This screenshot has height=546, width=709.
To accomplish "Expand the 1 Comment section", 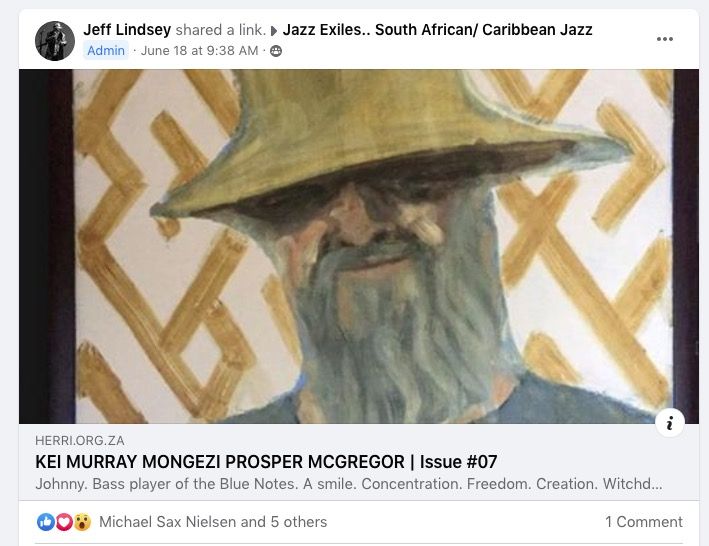I will point(644,522).
